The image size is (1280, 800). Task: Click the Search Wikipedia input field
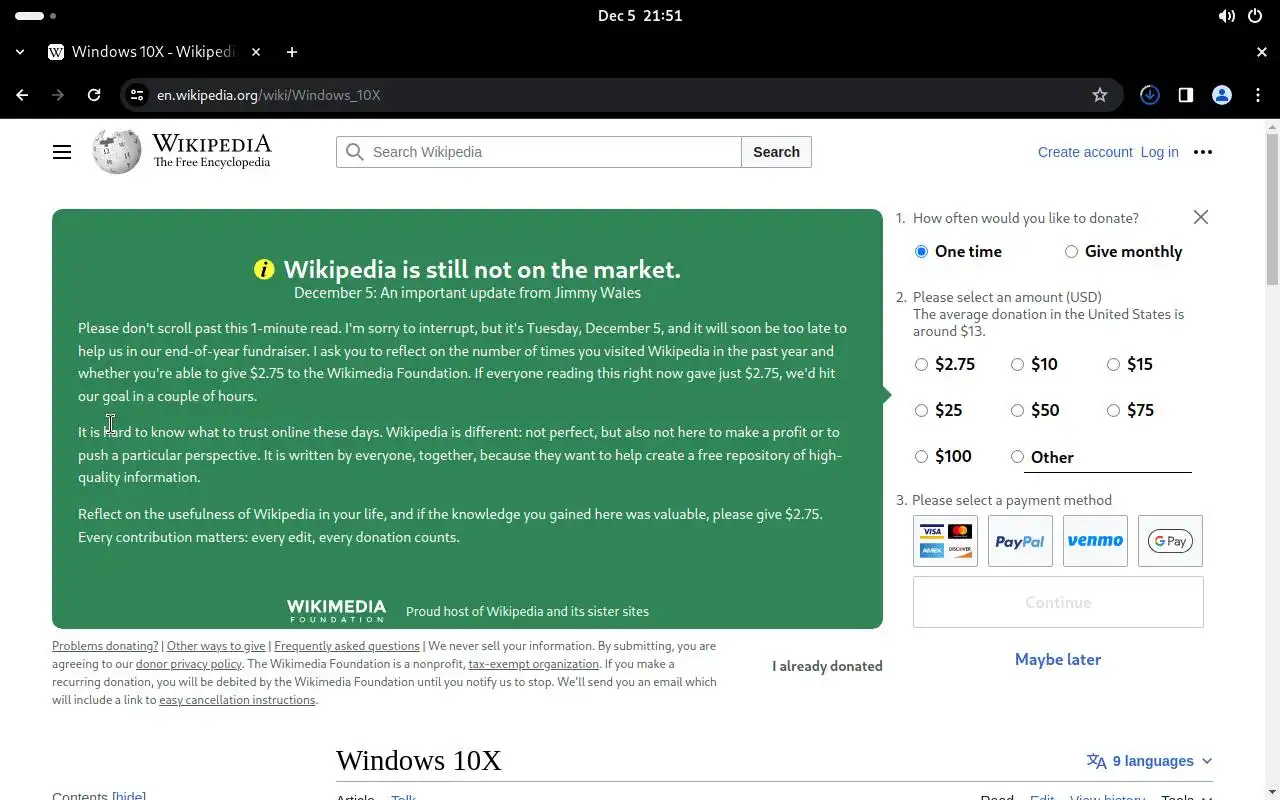(539, 152)
